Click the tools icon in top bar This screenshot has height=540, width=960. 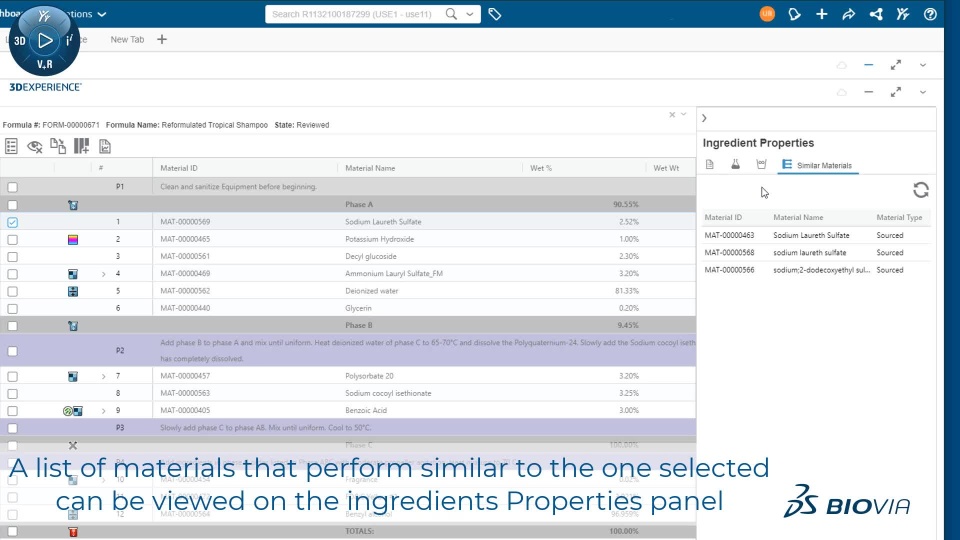pos(903,13)
